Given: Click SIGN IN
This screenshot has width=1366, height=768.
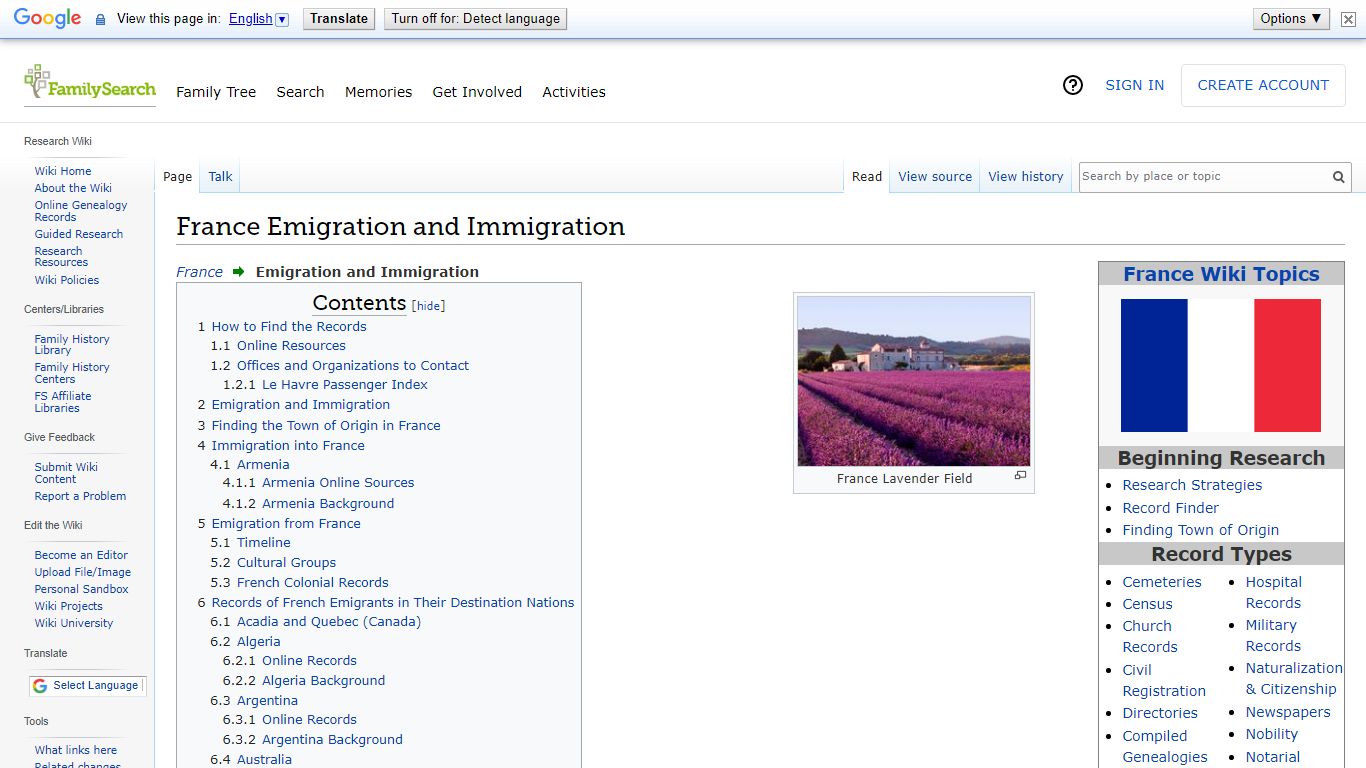Looking at the screenshot, I should [x=1134, y=86].
